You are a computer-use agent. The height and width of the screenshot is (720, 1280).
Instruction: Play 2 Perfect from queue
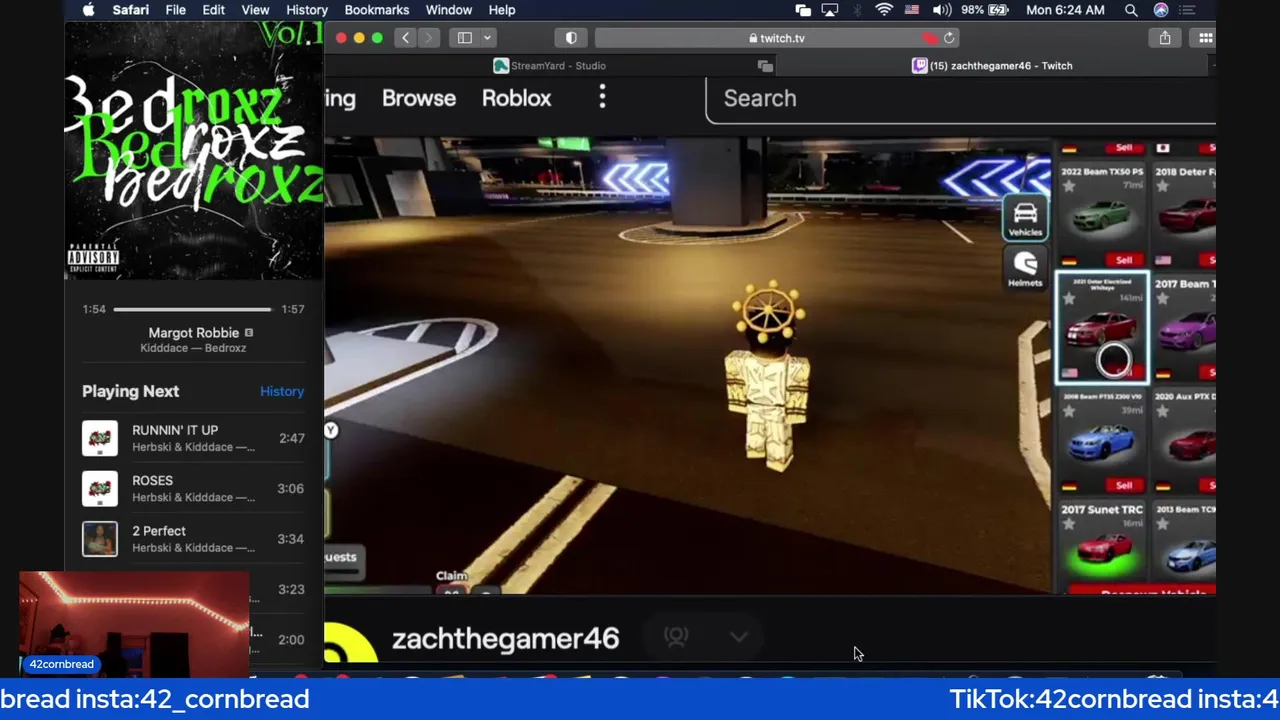pyautogui.click(x=193, y=539)
